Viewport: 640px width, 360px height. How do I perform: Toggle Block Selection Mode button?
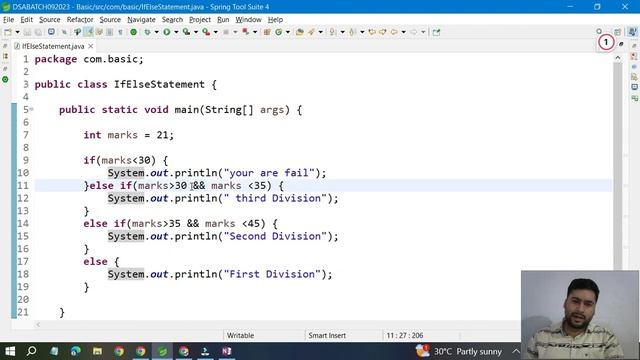(109, 32)
